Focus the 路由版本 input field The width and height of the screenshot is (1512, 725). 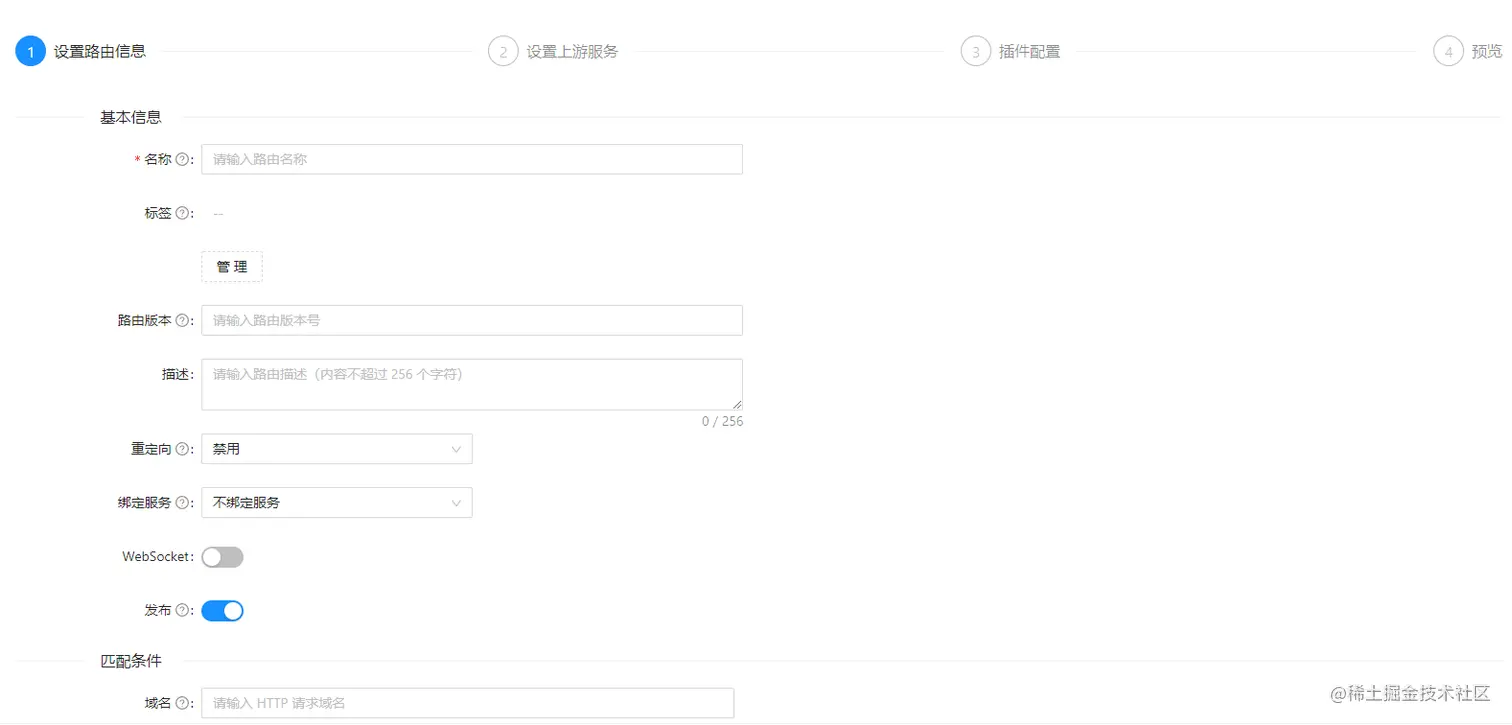click(472, 320)
